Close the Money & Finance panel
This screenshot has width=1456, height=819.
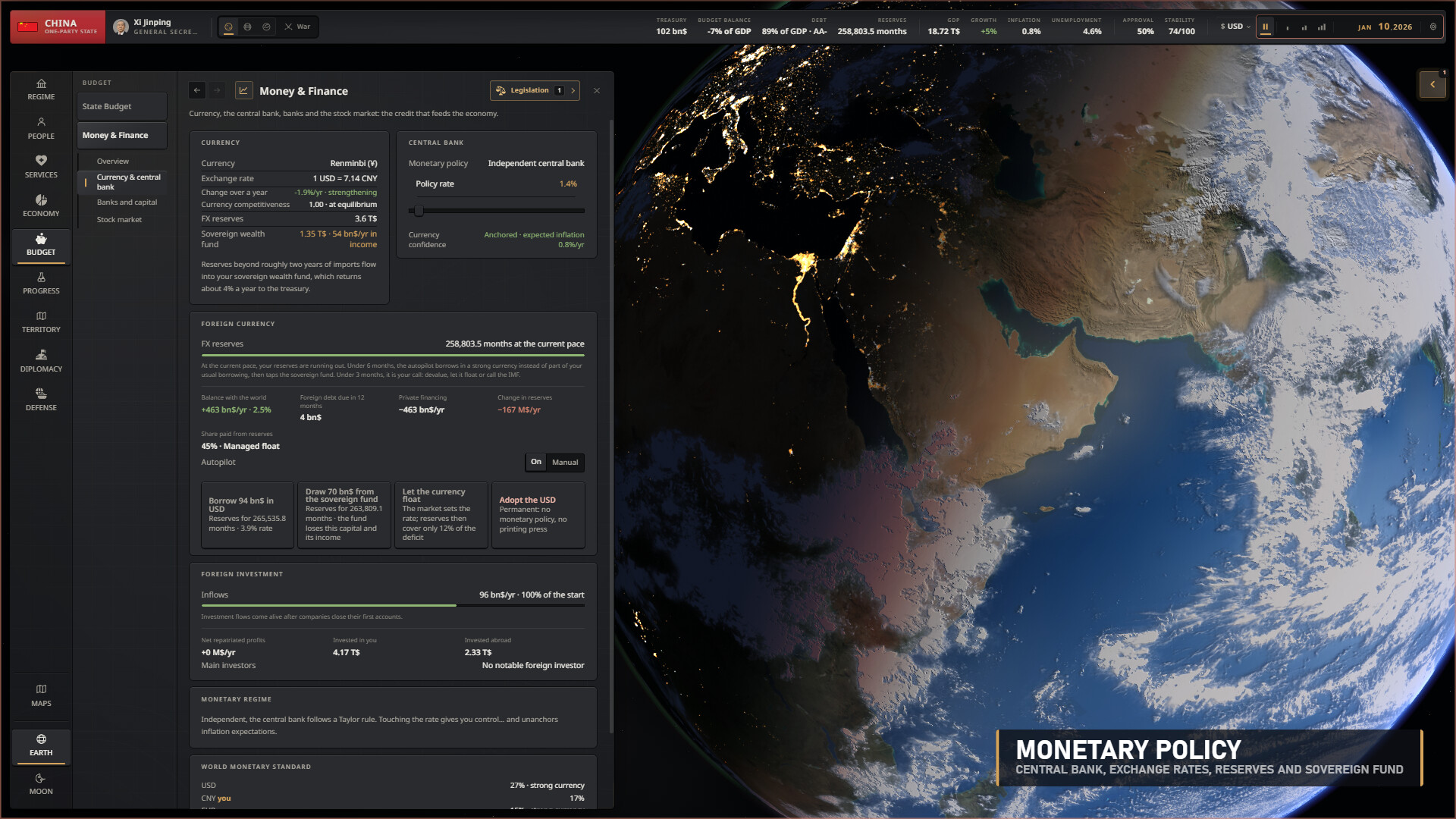coord(597,90)
